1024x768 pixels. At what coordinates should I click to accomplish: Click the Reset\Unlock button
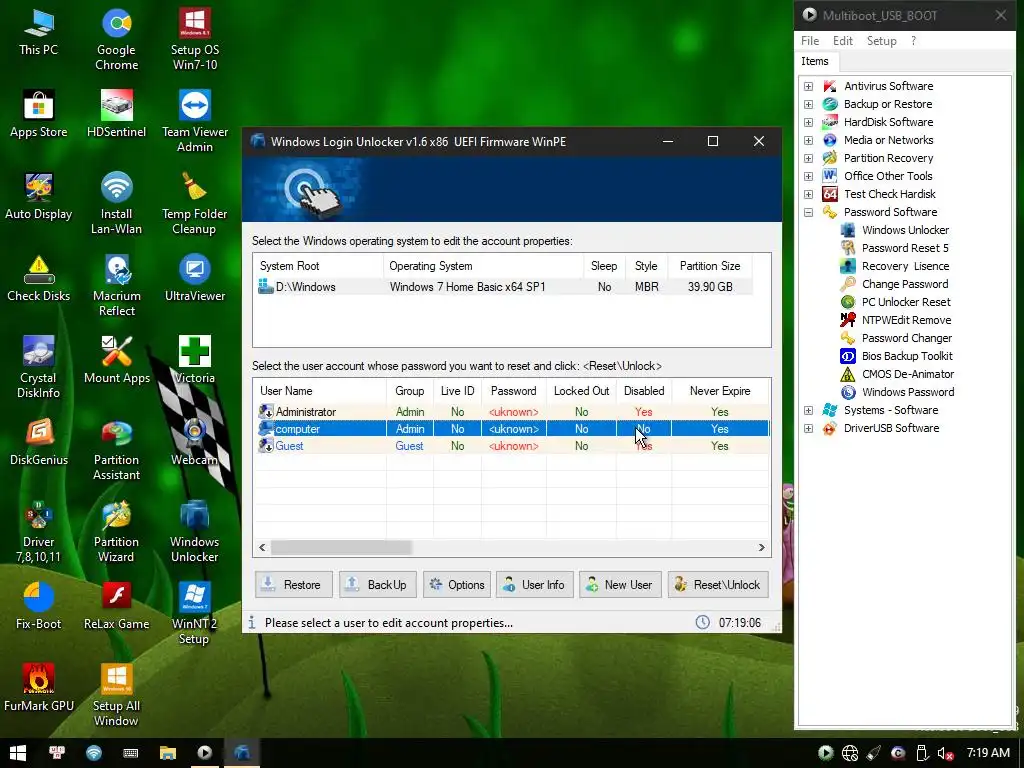(x=718, y=584)
